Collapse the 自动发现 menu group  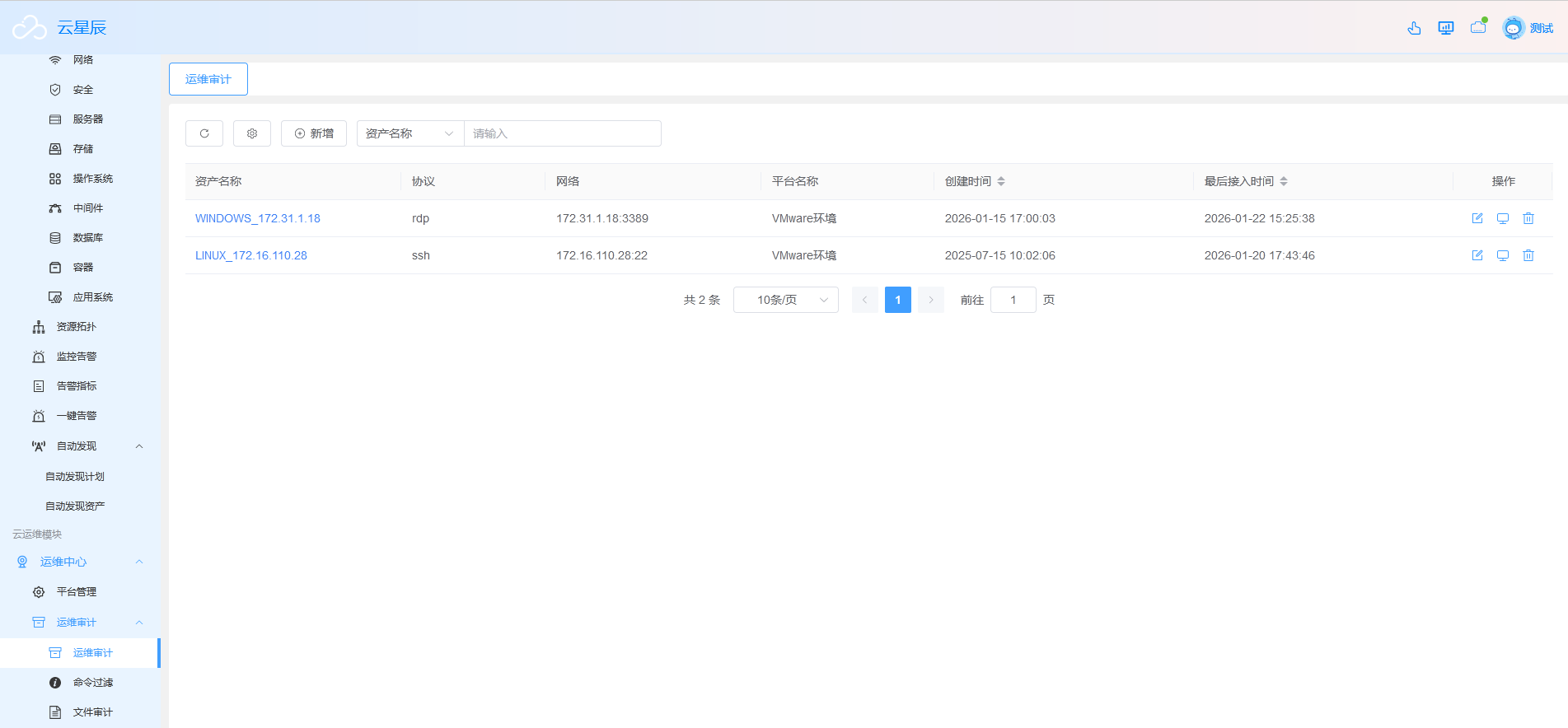(x=82, y=446)
